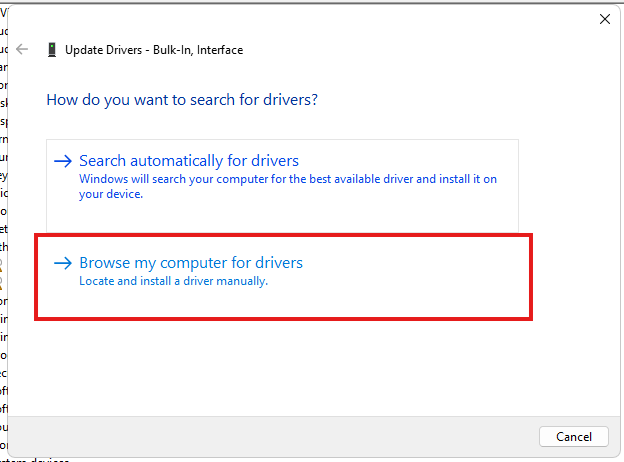Click the Cancel button
Image resolution: width=624 pixels, height=462 pixels.
click(574, 437)
